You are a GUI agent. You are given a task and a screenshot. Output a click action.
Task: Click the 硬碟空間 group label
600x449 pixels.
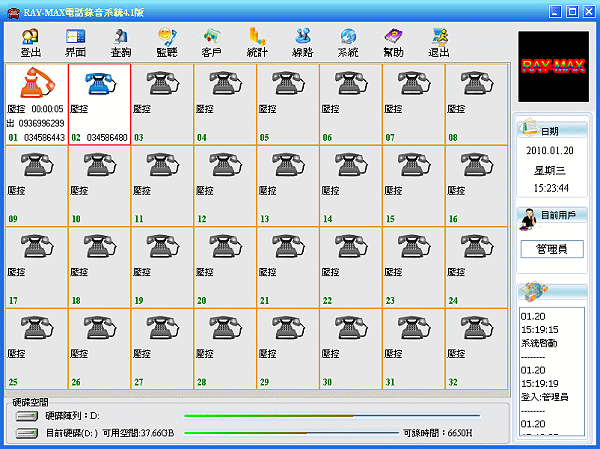coord(30,402)
